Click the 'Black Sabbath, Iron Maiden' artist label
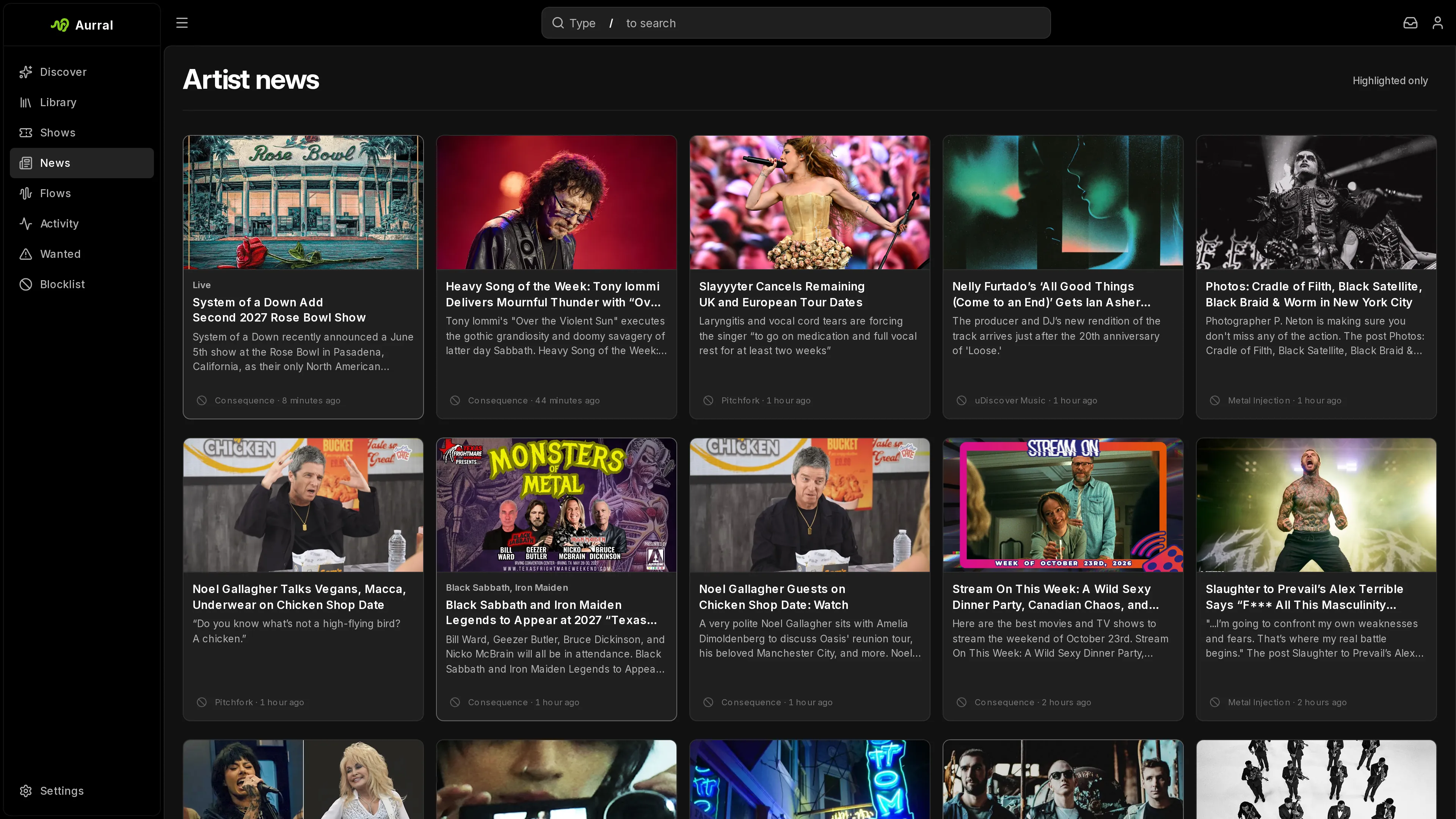Image resolution: width=1456 pixels, height=819 pixels. pos(507,588)
